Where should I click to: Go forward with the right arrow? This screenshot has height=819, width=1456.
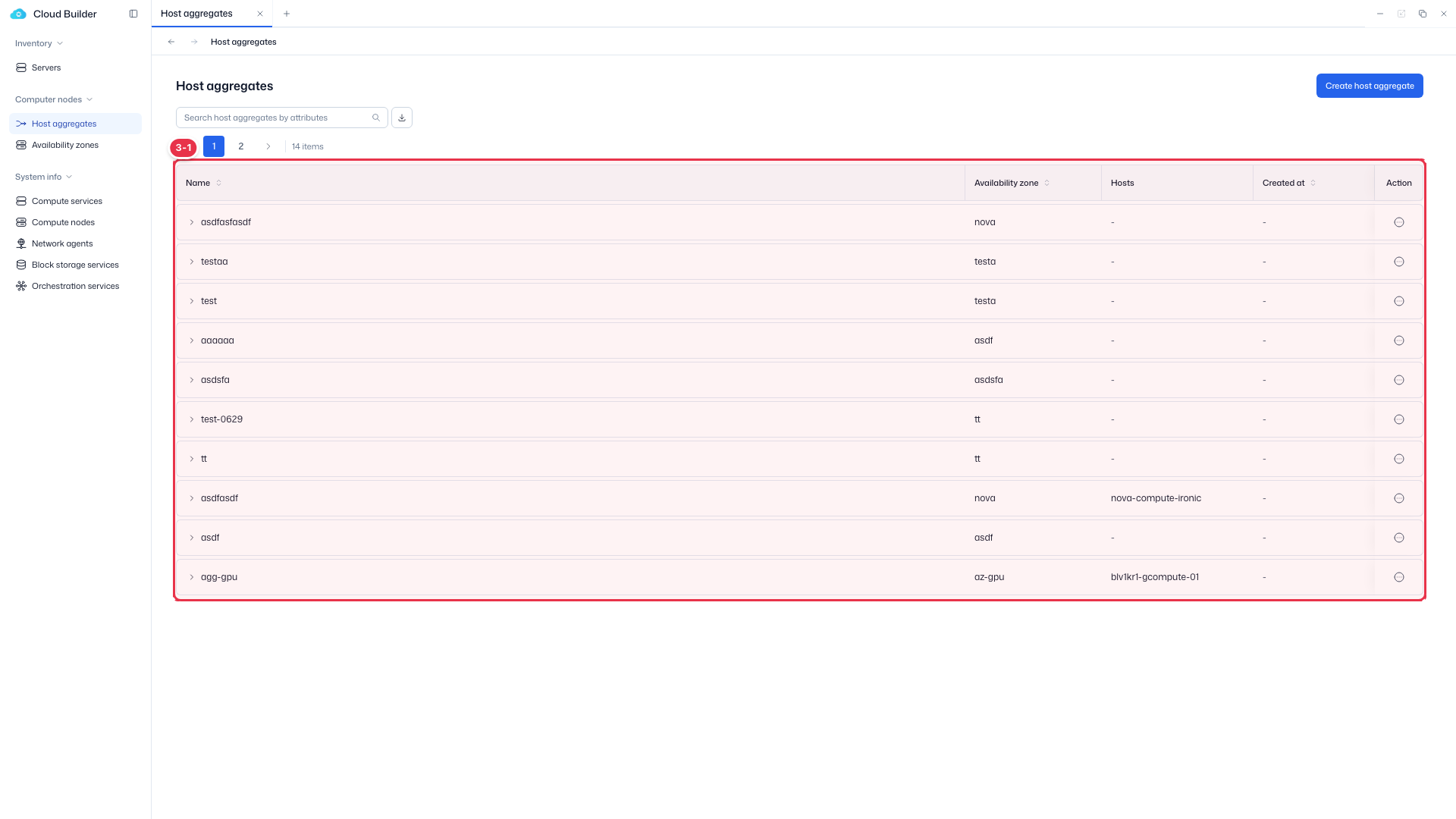click(194, 42)
